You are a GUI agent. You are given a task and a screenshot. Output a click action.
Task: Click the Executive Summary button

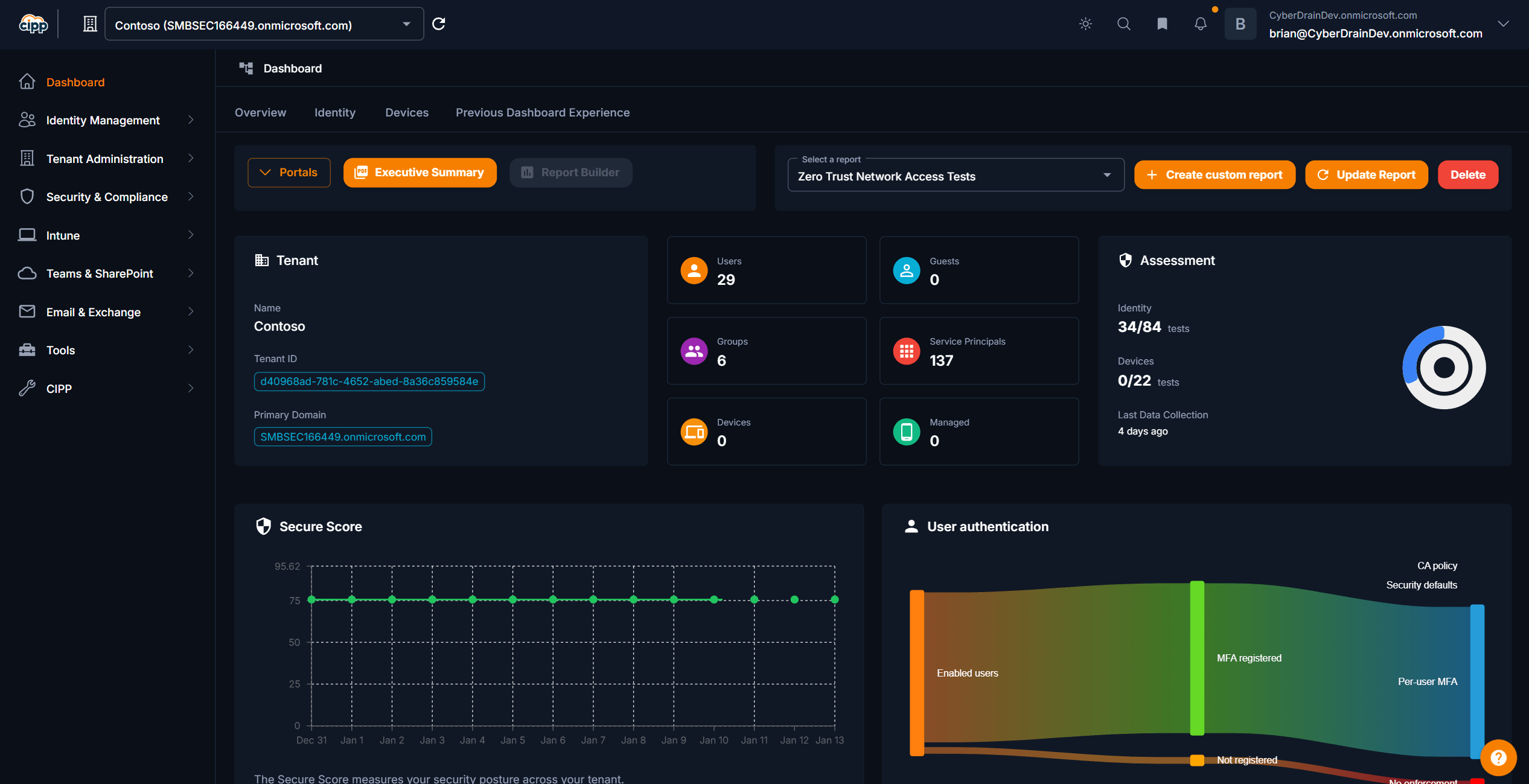(x=420, y=173)
